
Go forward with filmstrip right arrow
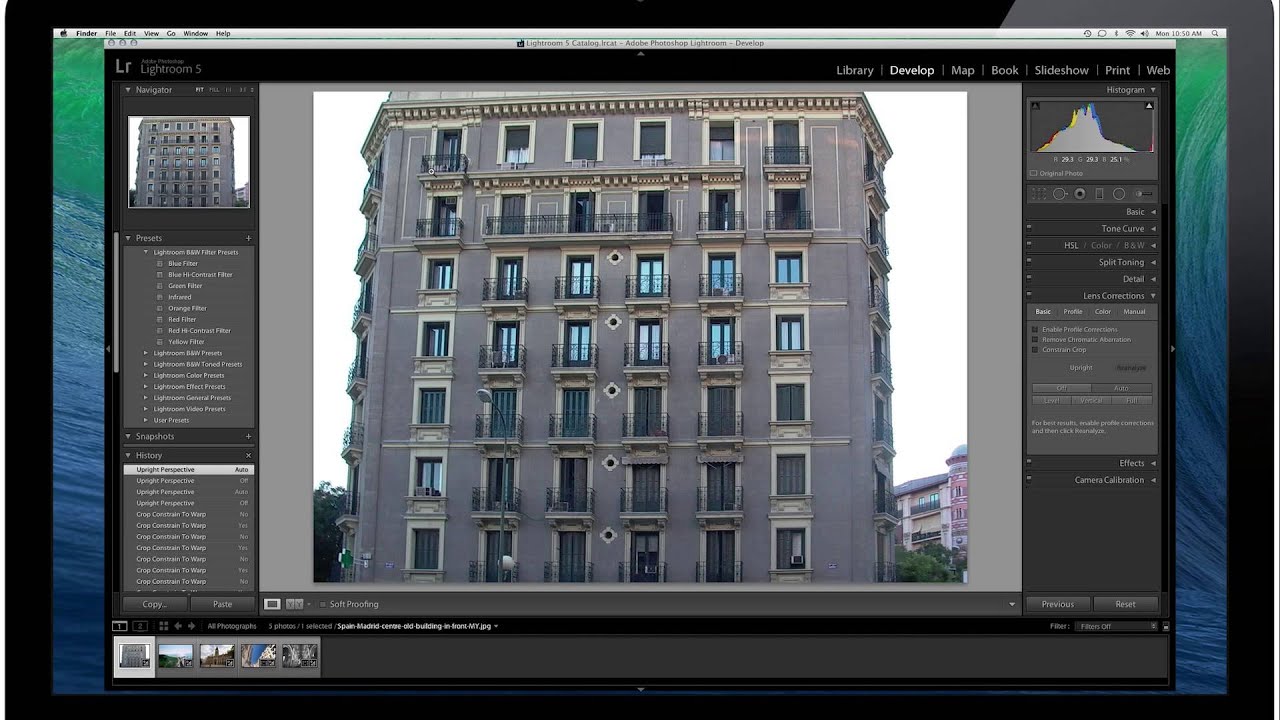pos(191,626)
